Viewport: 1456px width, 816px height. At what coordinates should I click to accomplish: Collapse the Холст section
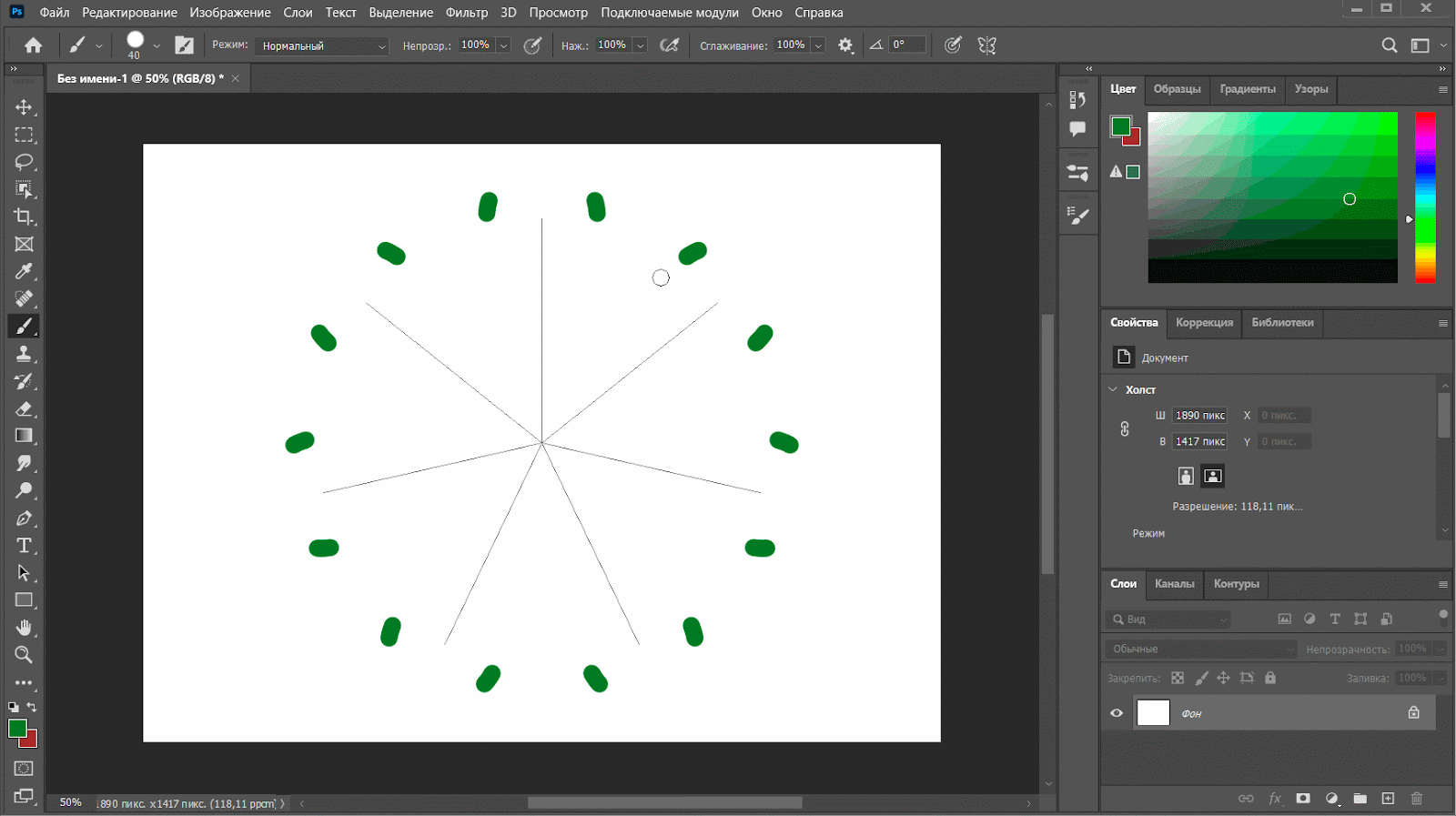point(1113,389)
